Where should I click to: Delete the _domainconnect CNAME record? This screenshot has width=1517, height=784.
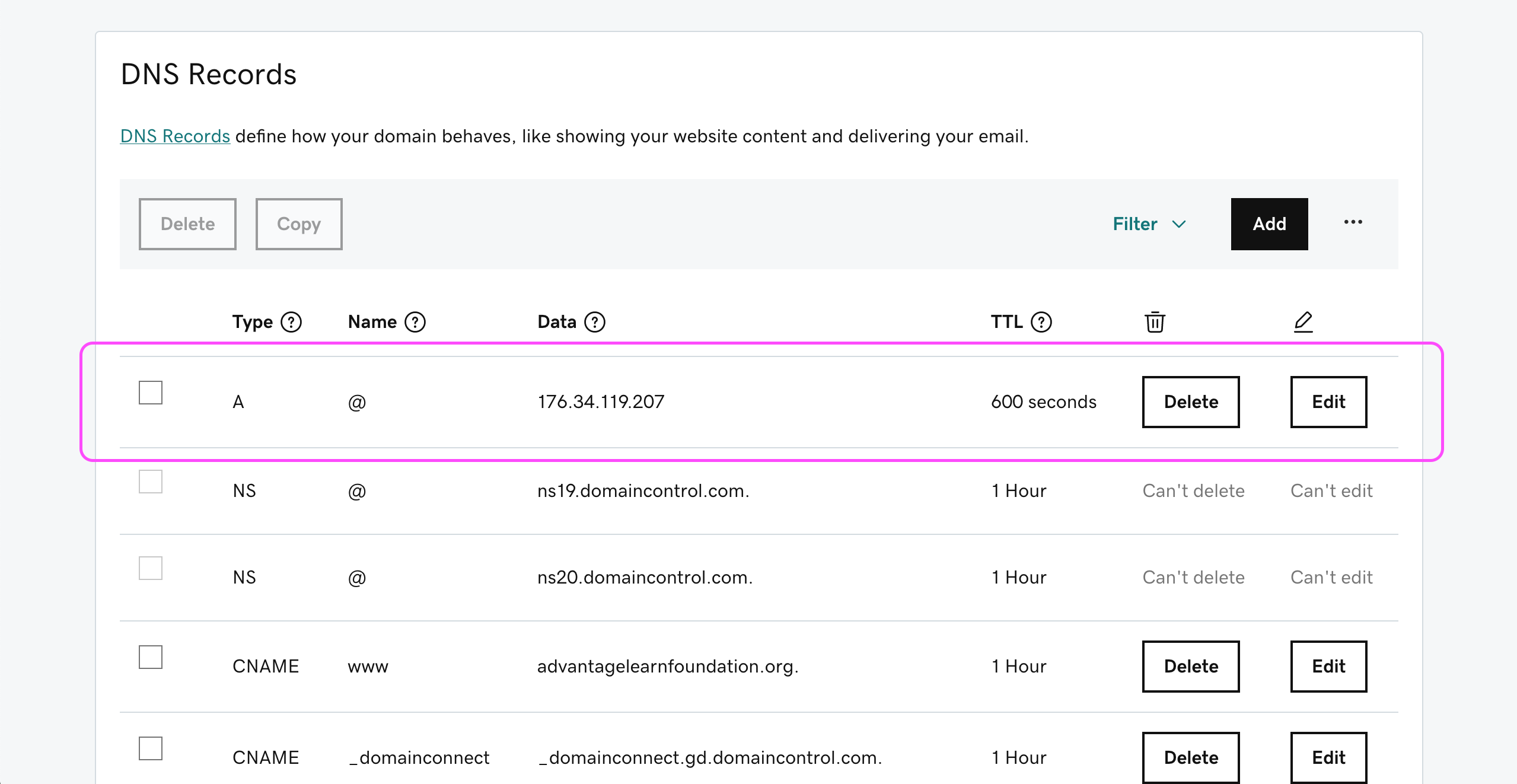click(1191, 758)
